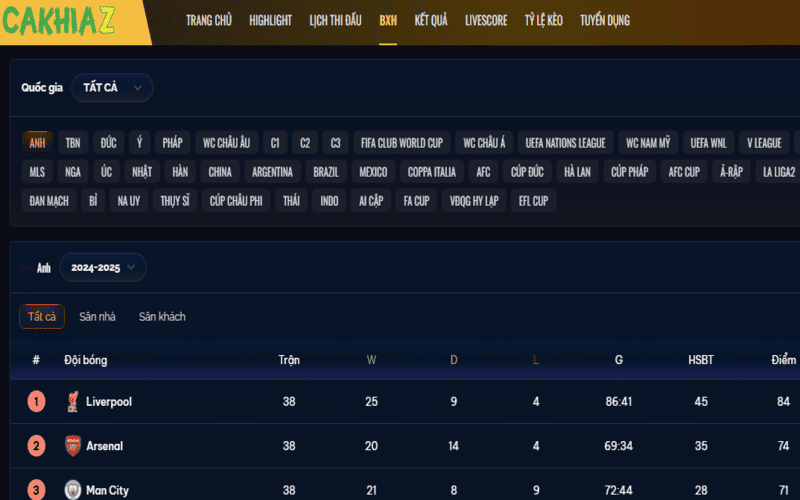The width and height of the screenshot is (800, 500).
Task: Select the BXH navigation item
Action: coord(388,20)
